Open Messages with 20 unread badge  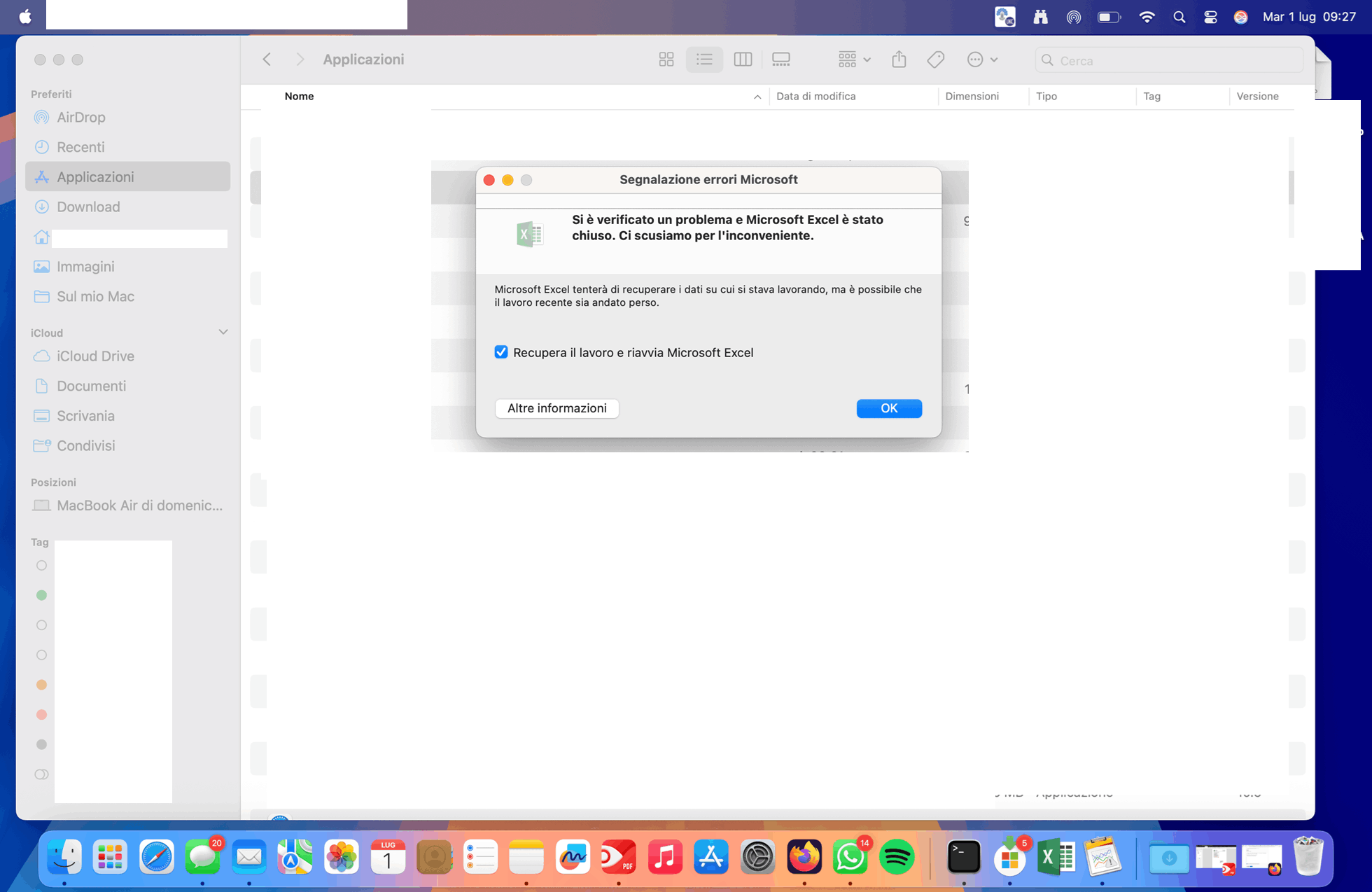click(202, 857)
